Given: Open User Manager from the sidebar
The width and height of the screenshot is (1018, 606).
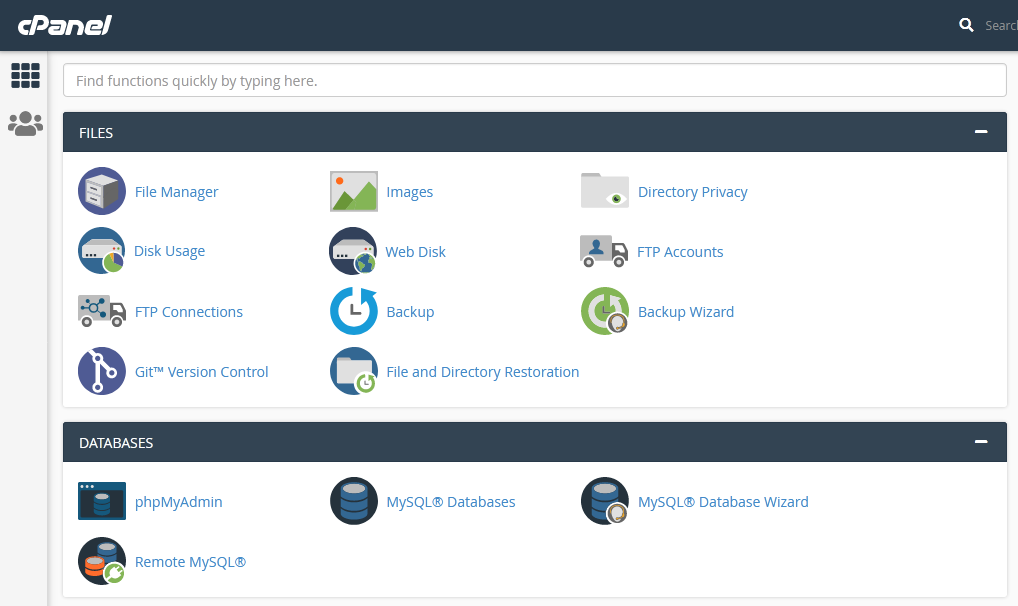Looking at the screenshot, I should (x=25, y=124).
